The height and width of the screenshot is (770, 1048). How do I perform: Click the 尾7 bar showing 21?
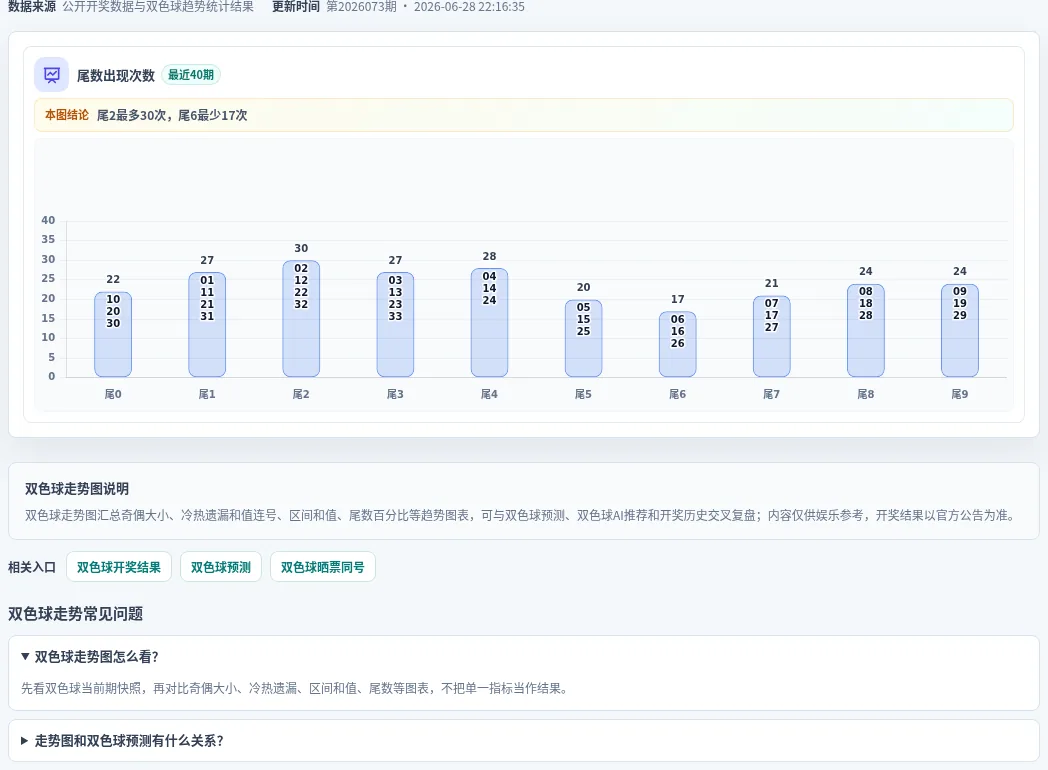point(771,336)
